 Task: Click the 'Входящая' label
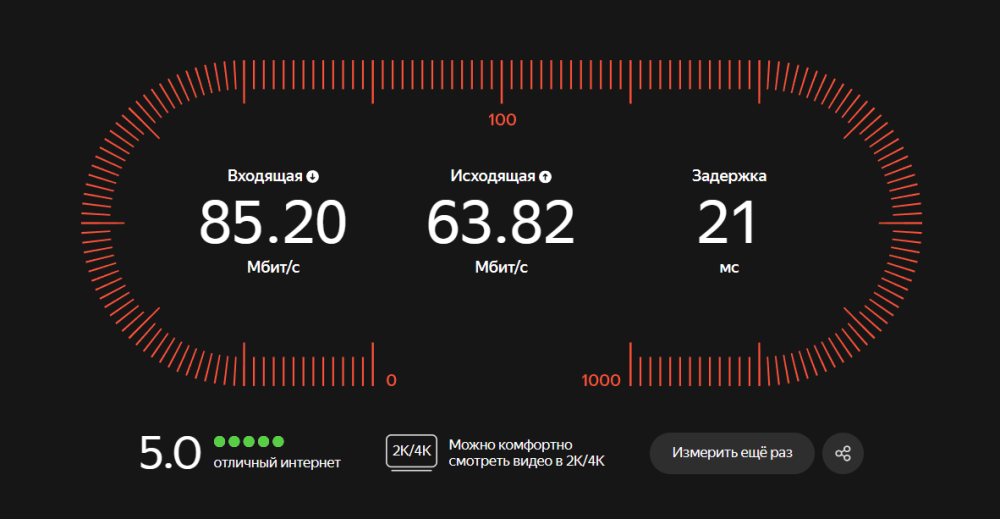265,176
